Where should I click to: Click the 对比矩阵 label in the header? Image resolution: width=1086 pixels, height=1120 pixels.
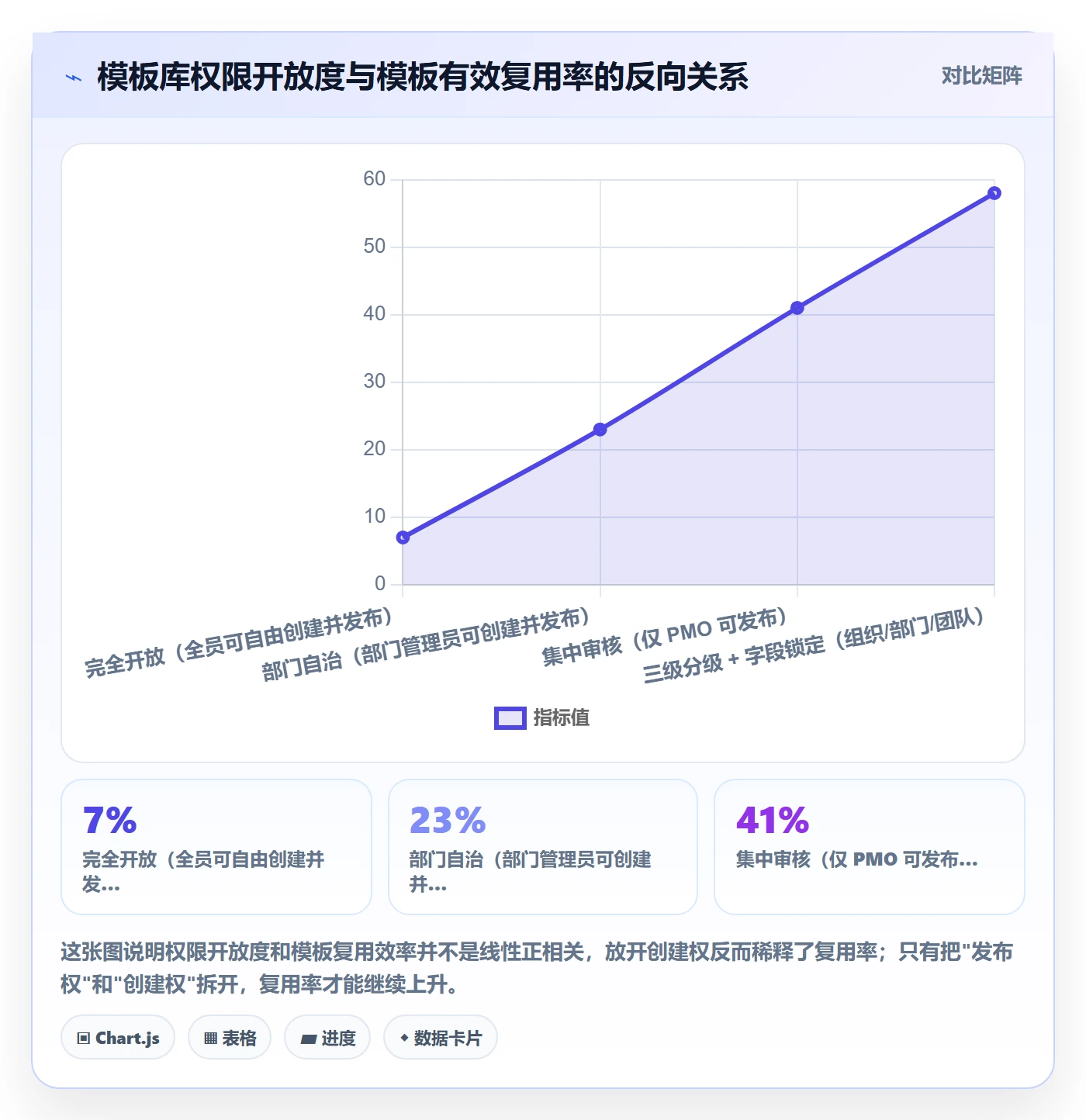tap(981, 75)
